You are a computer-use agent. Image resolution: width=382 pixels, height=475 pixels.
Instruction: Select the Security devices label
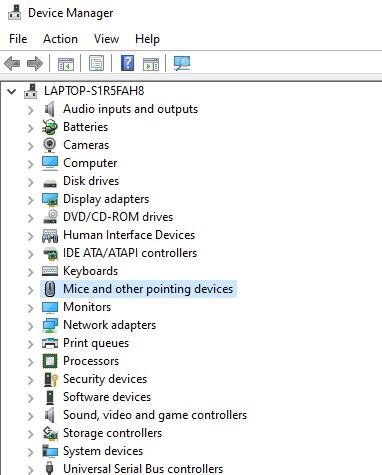tap(105, 379)
